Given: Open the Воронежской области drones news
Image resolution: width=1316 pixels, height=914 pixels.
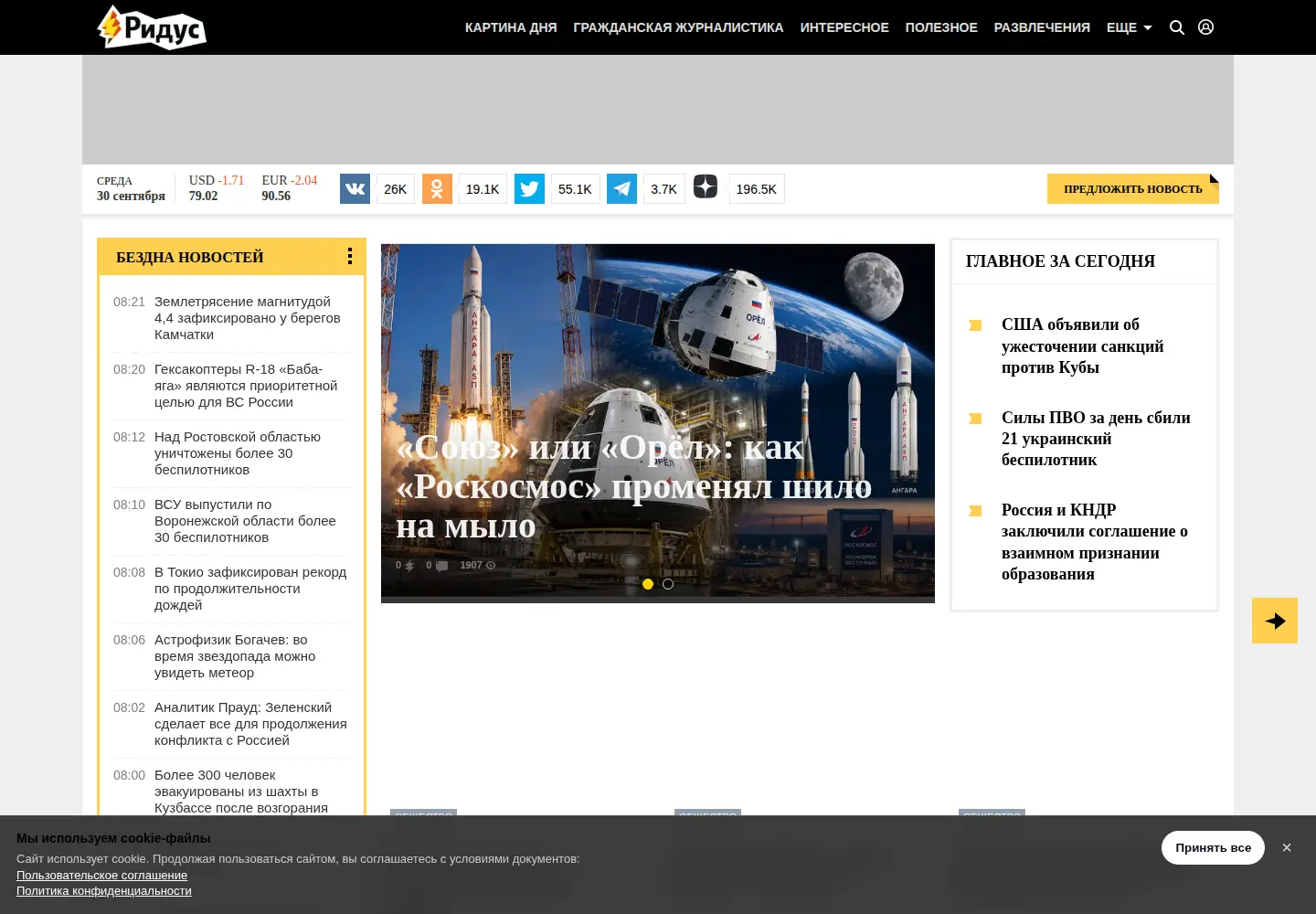Looking at the screenshot, I should pyautogui.click(x=245, y=521).
